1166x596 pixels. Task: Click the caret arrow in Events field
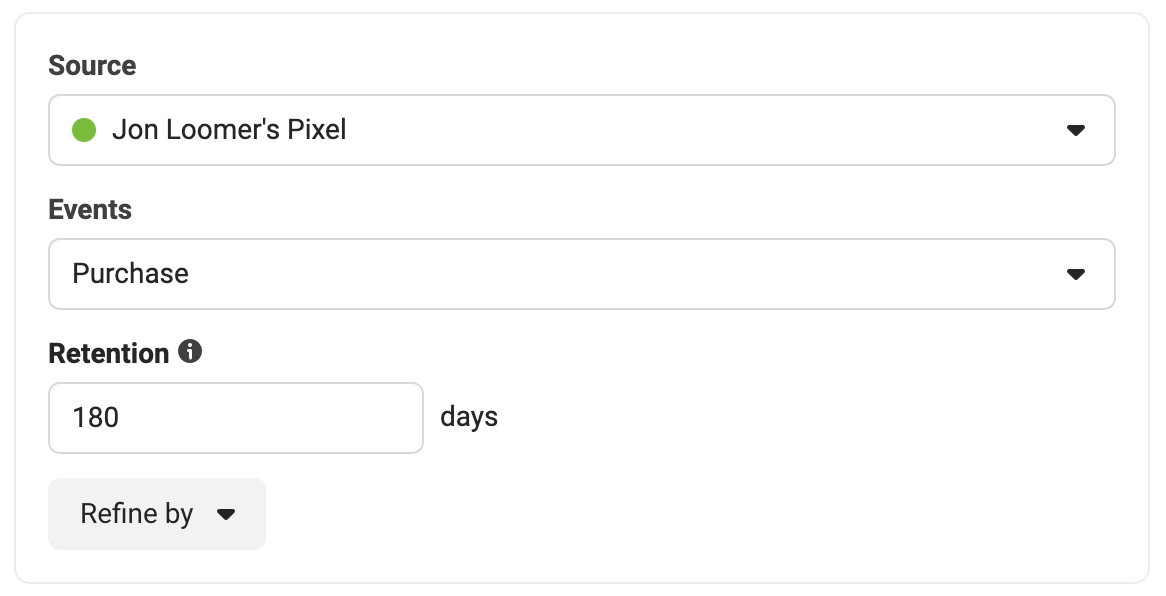click(1075, 274)
